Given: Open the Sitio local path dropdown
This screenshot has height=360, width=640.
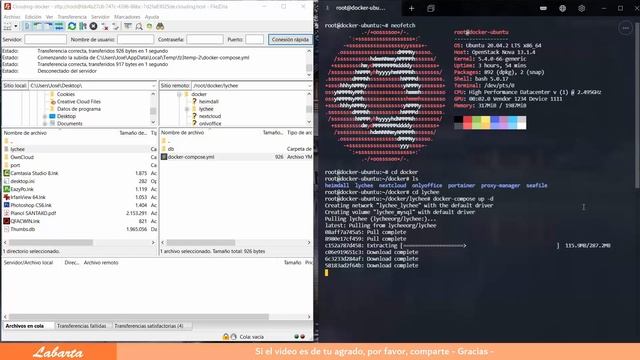Looking at the screenshot, I should (x=153, y=86).
